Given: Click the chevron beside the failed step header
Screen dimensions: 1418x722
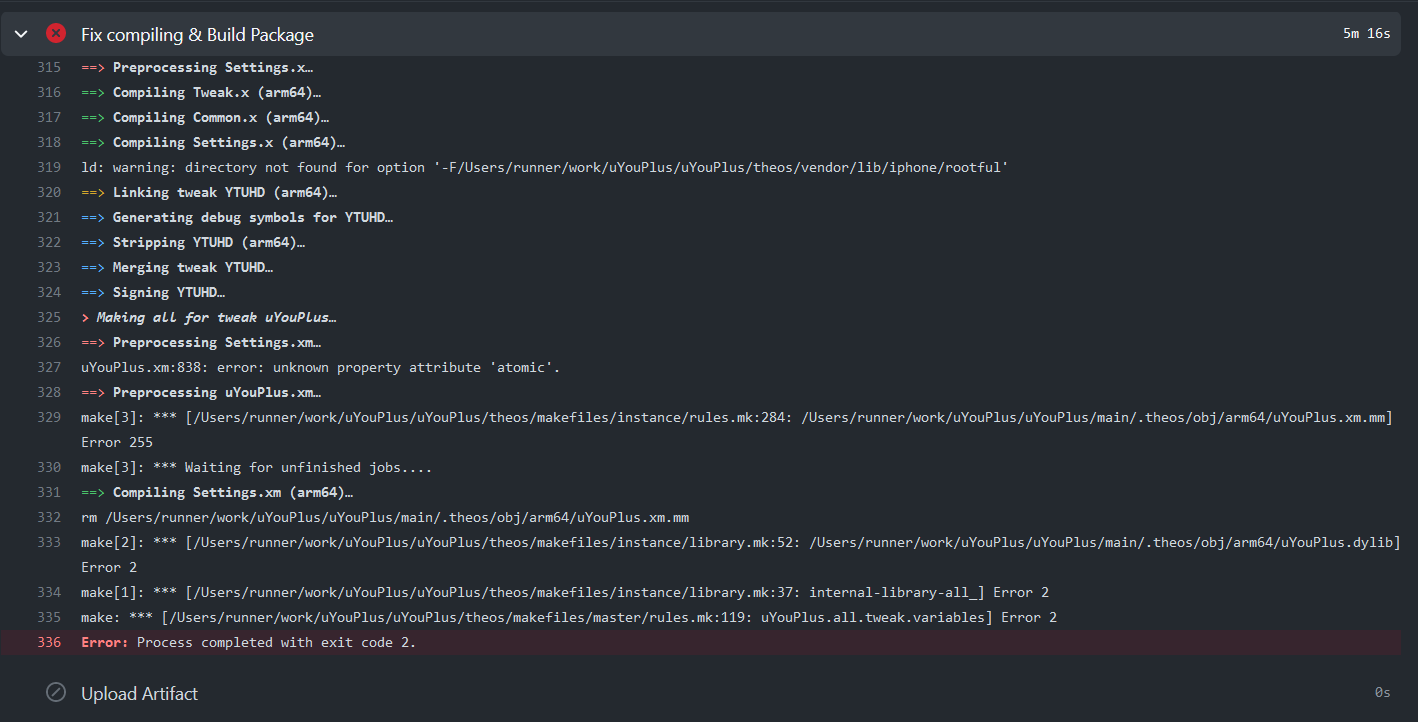Looking at the screenshot, I should [x=20, y=33].
